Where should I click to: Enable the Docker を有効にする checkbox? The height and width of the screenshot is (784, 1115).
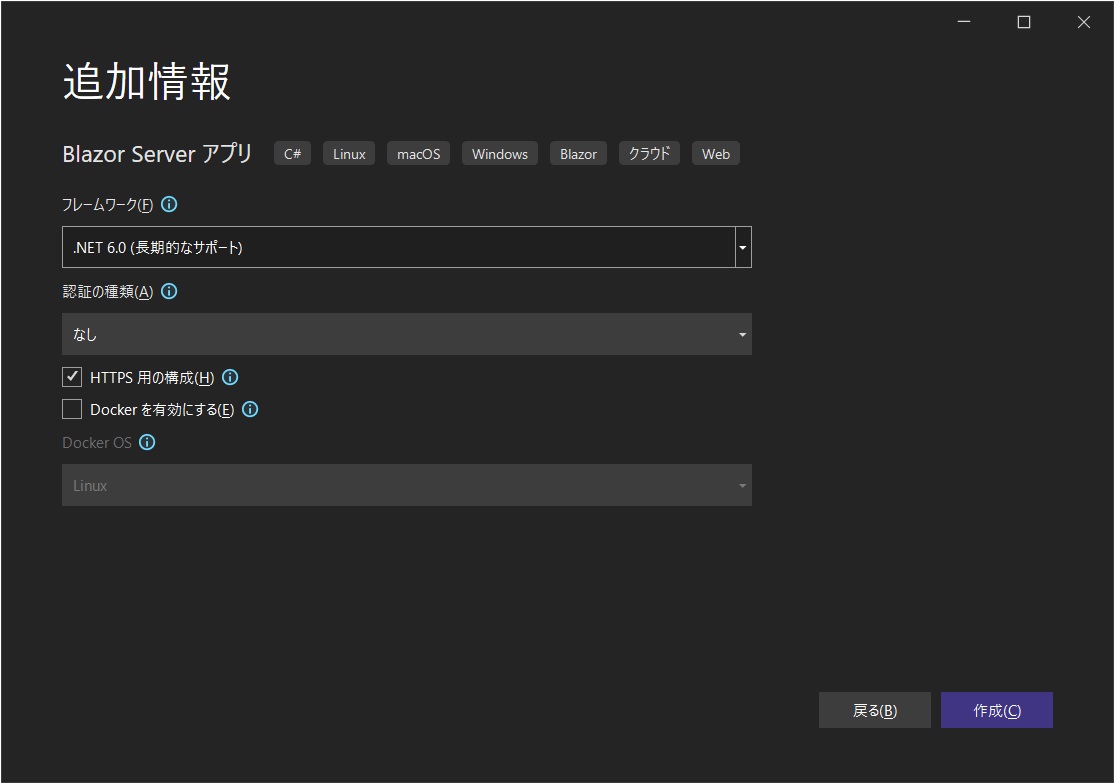pyautogui.click(x=72, y=409)
